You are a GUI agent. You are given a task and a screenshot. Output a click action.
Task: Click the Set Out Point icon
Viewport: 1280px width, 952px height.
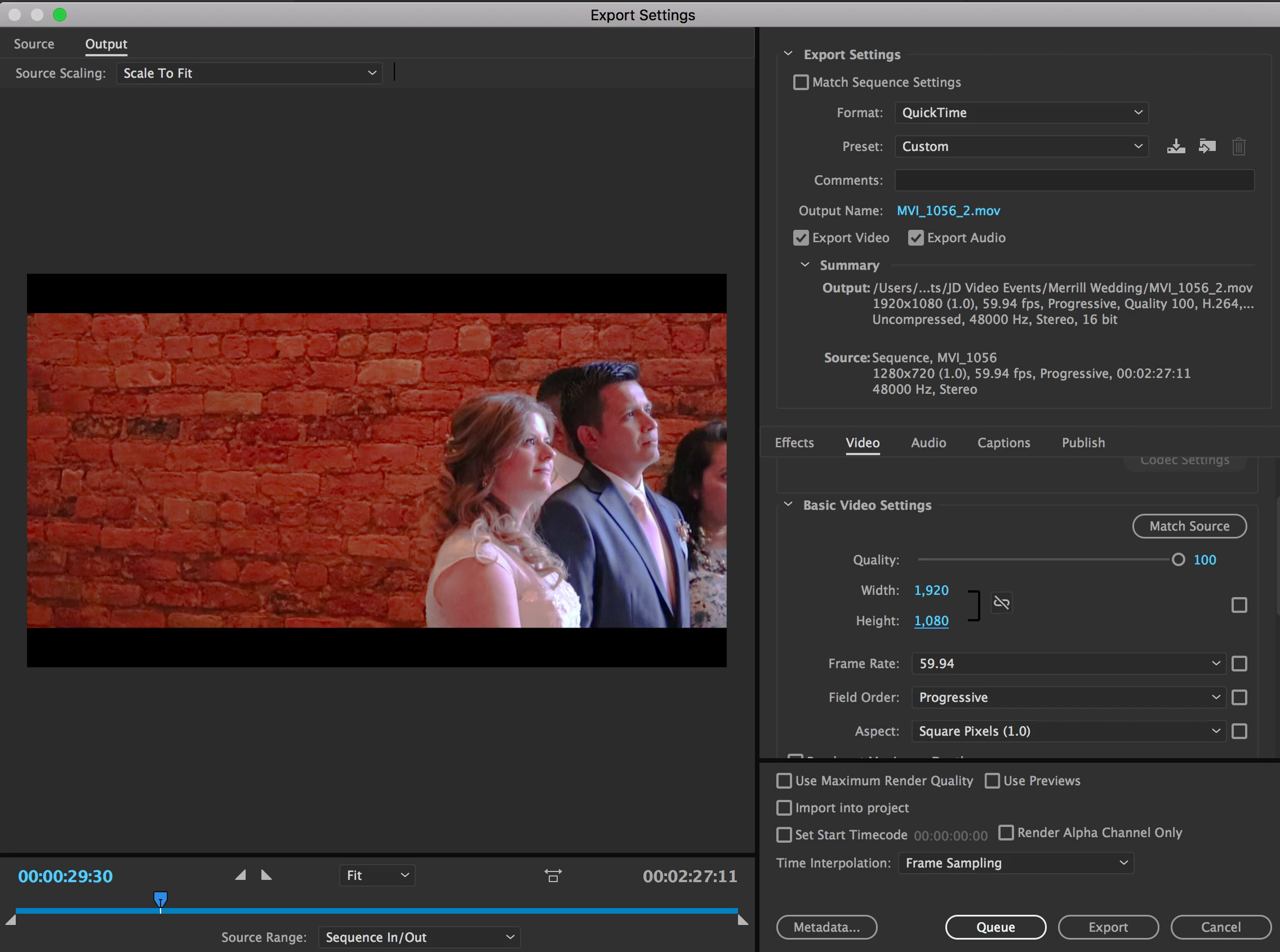coord(266,875)
